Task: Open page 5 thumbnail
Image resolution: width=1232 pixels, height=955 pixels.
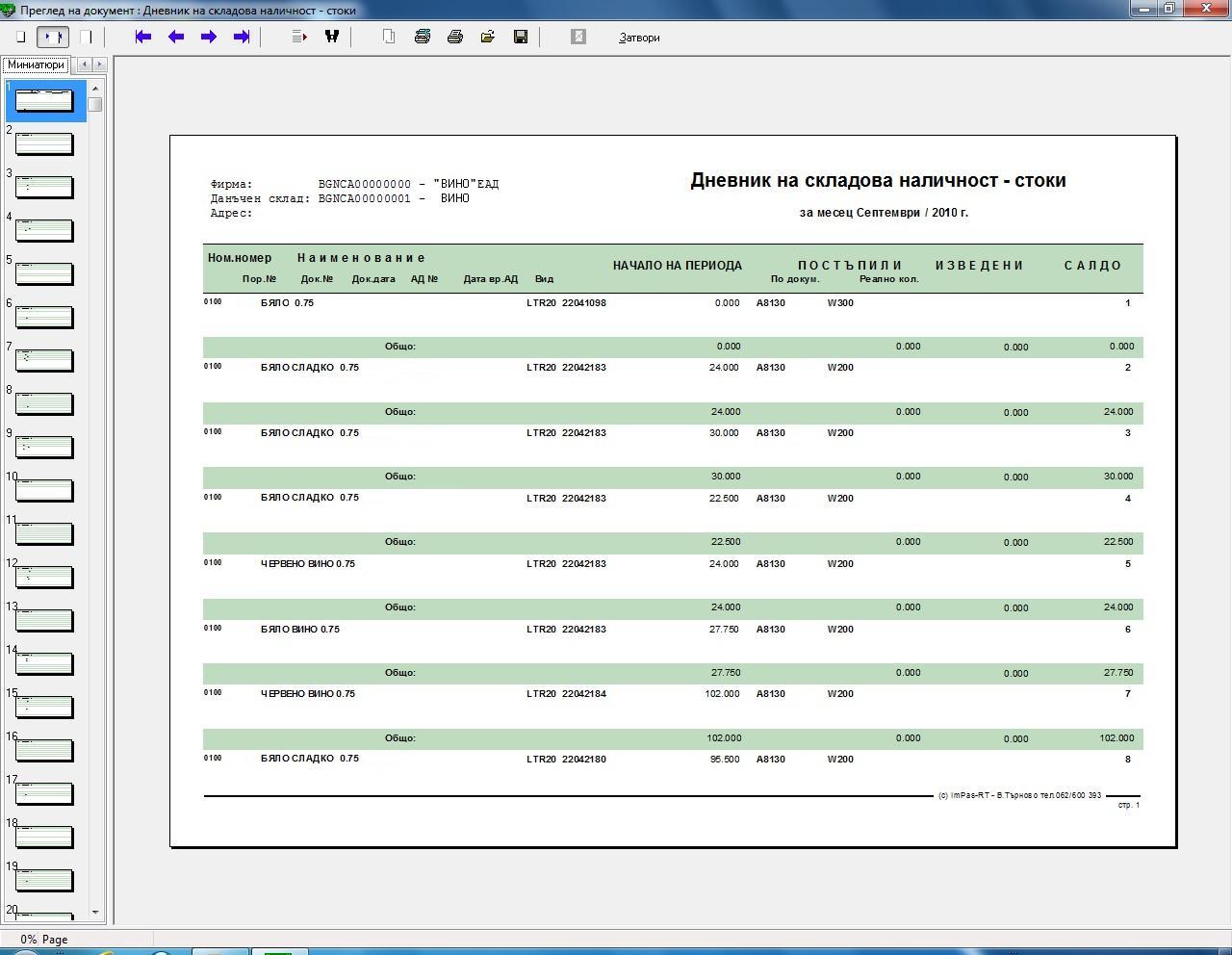Action: tap(44, 273)
